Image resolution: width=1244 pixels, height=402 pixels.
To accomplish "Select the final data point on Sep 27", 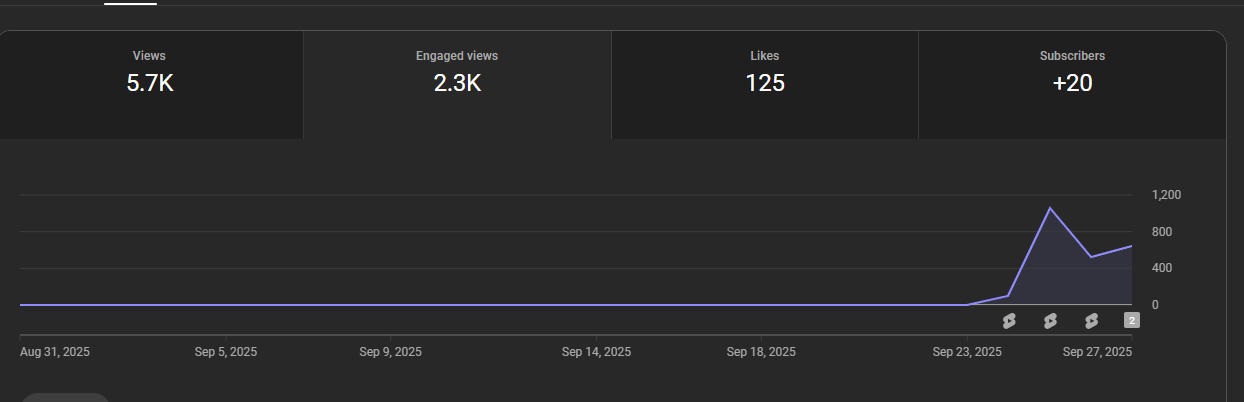I will (x=1131, y=246).
